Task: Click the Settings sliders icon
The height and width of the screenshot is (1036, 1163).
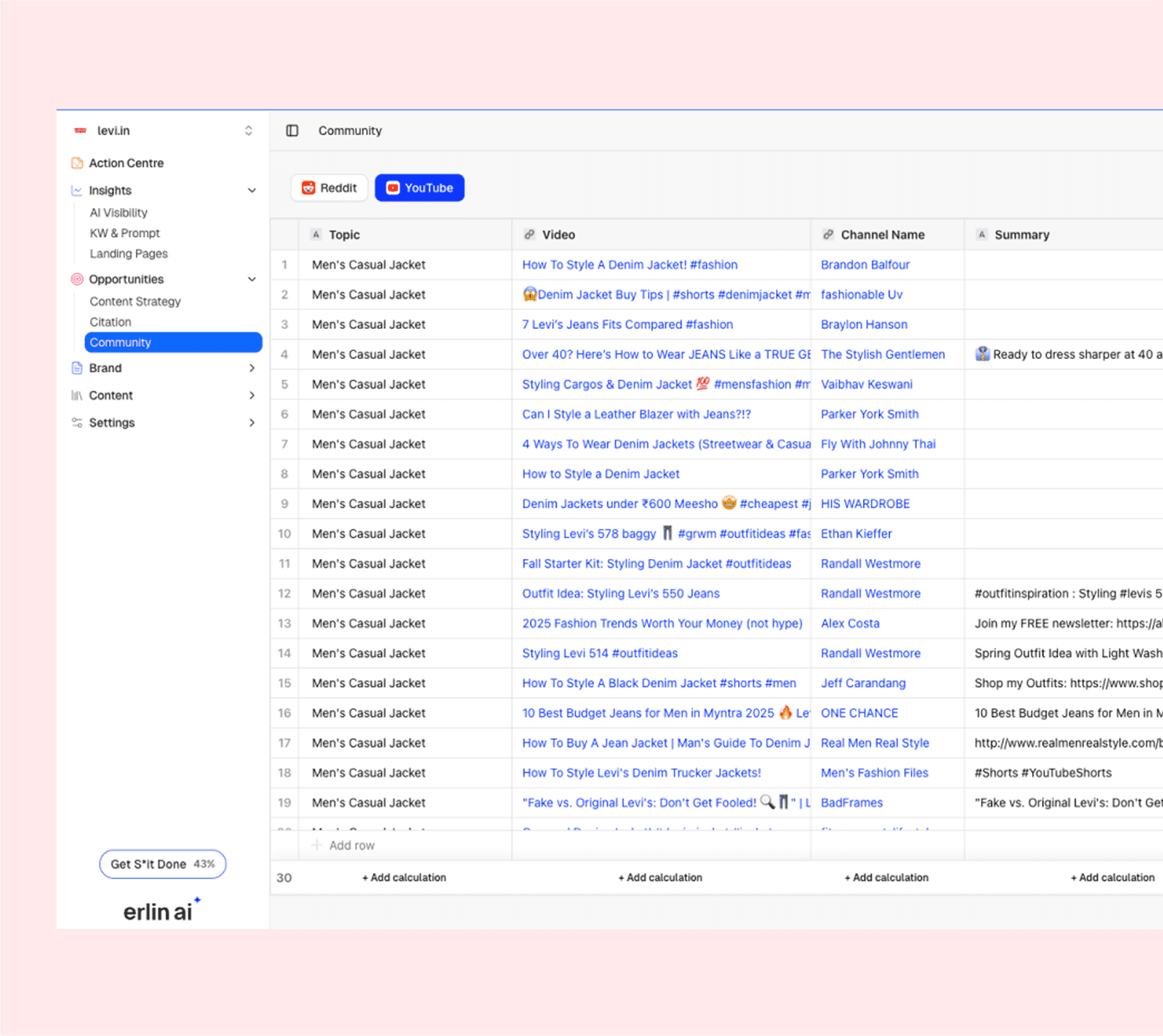Action: point(77,423)
